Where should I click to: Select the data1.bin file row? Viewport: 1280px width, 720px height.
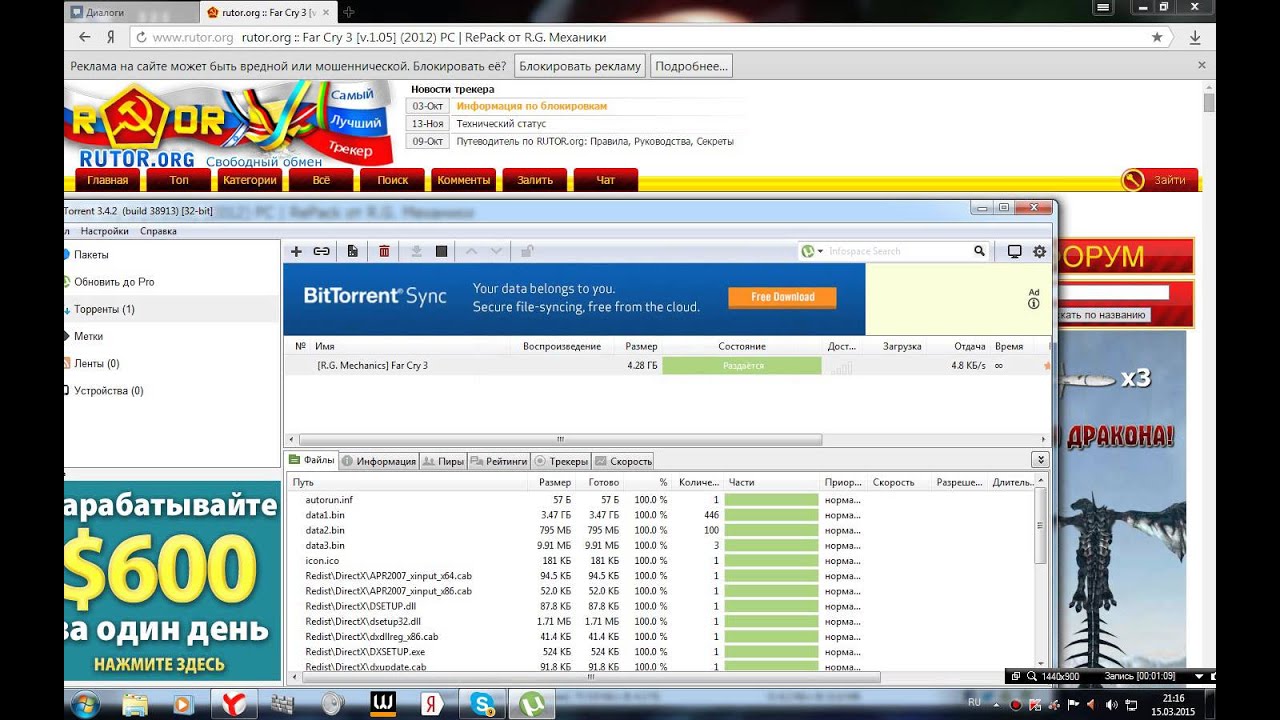tap(660, 515)
